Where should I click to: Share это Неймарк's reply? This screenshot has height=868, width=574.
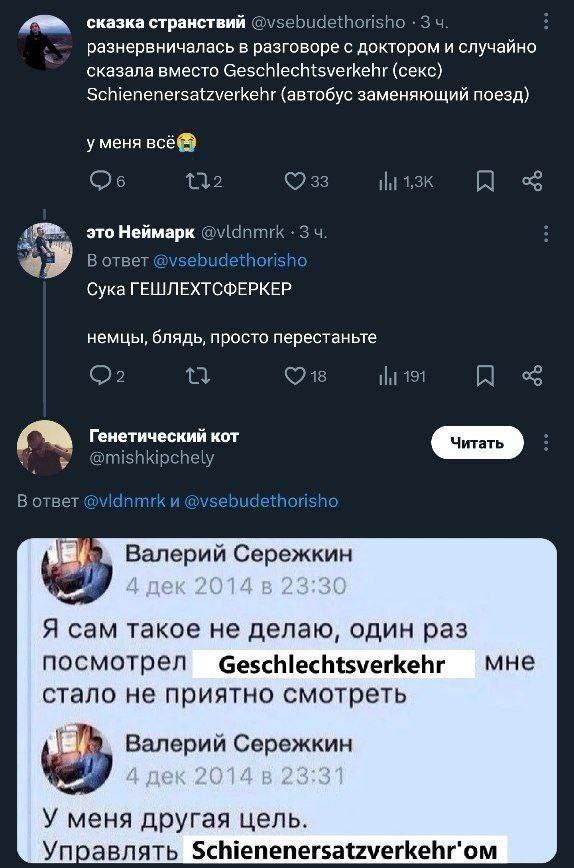(532, 376)
